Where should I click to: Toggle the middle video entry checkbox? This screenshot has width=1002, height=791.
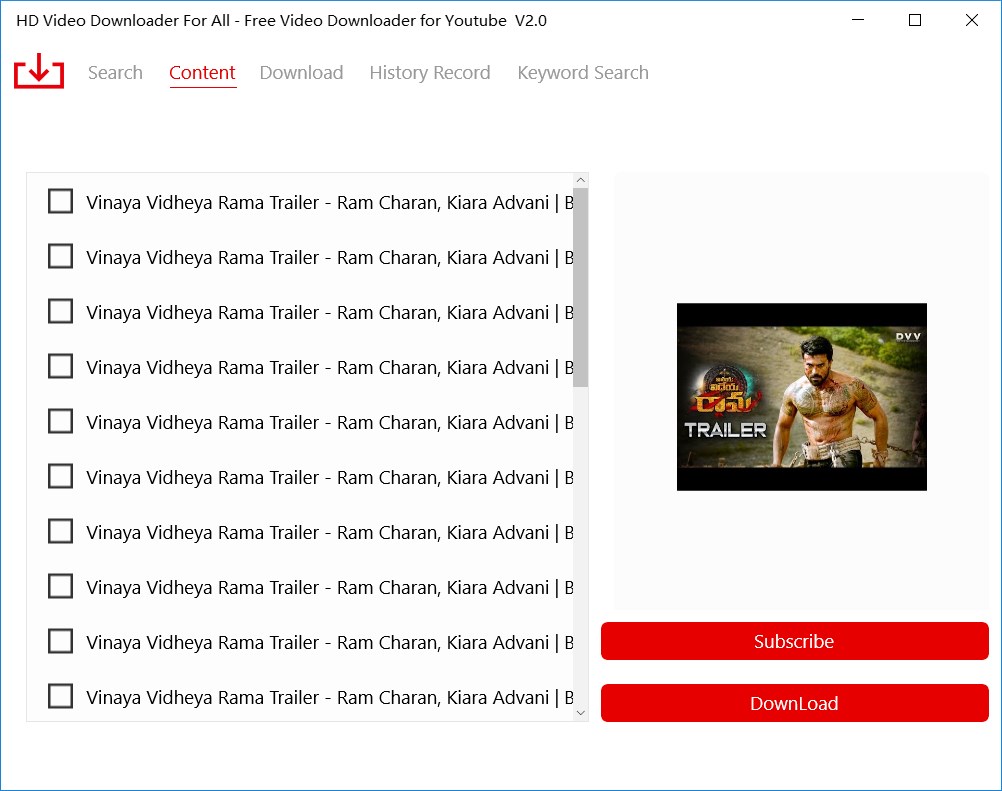click(60, 476)
